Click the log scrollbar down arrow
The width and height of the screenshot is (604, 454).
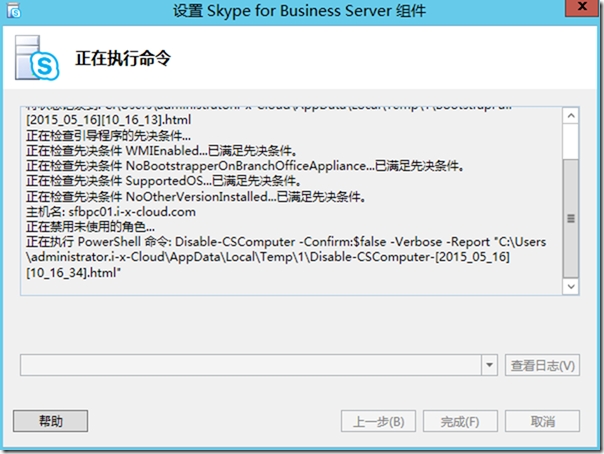click(x=571, y=286)
